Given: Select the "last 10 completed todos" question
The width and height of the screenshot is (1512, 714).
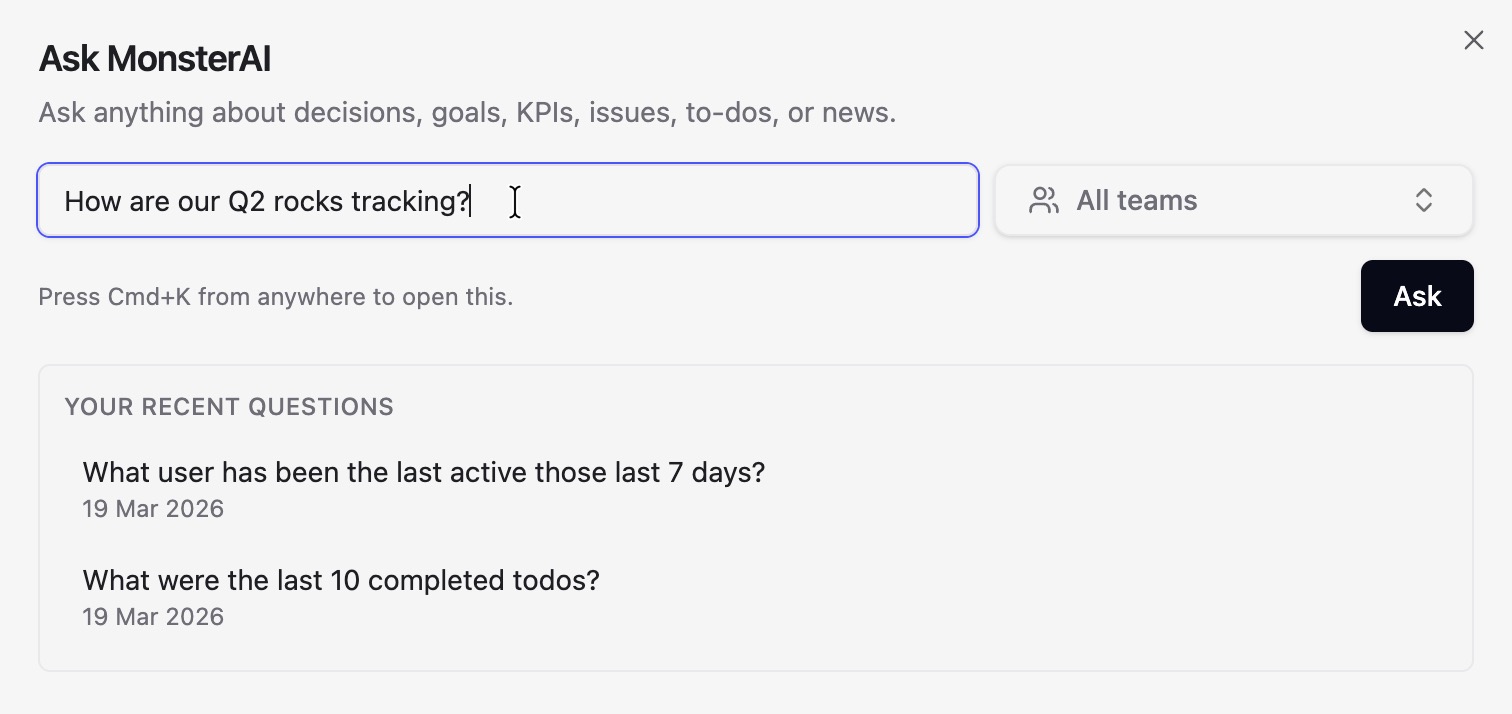Looking at the screenshot, I should [x=341, y=580].
